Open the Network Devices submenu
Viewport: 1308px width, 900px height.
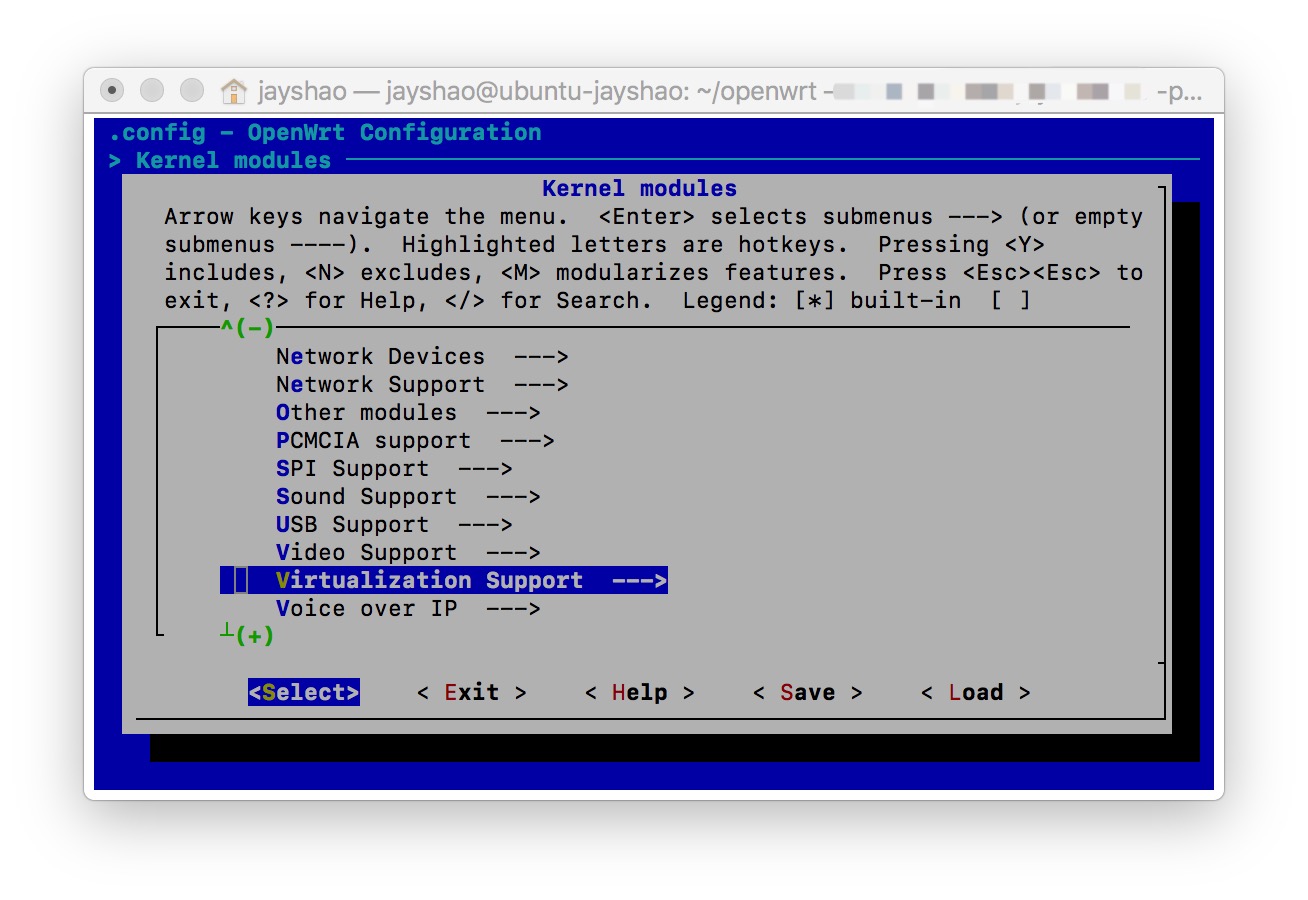(x=380, y=357)
